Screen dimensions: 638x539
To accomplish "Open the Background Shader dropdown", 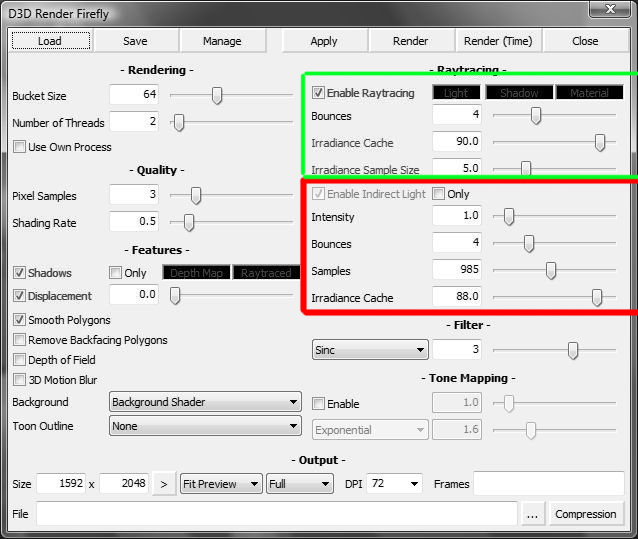I will (205, 402).
